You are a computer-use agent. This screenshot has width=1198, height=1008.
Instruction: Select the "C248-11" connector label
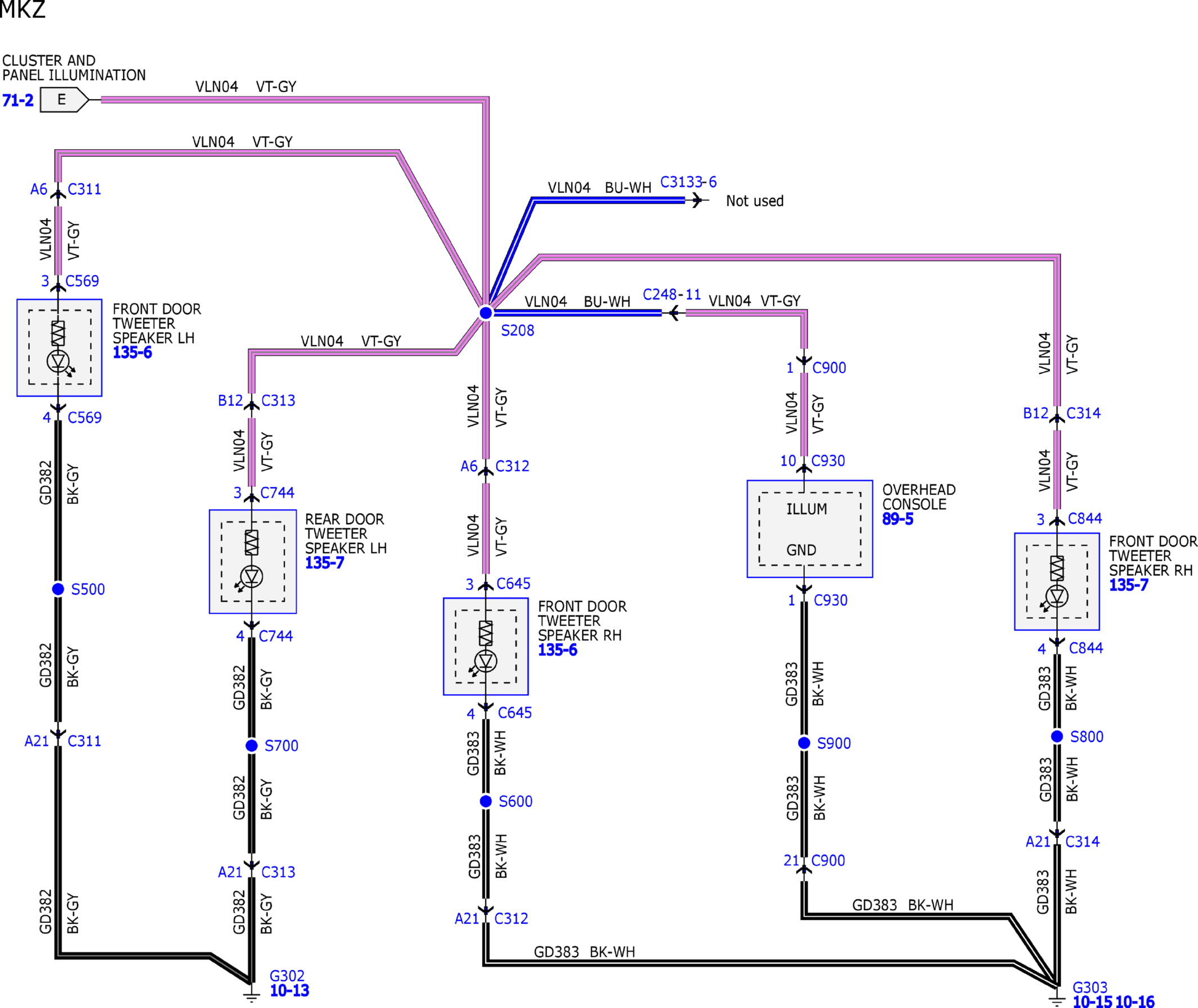(672, 294)
